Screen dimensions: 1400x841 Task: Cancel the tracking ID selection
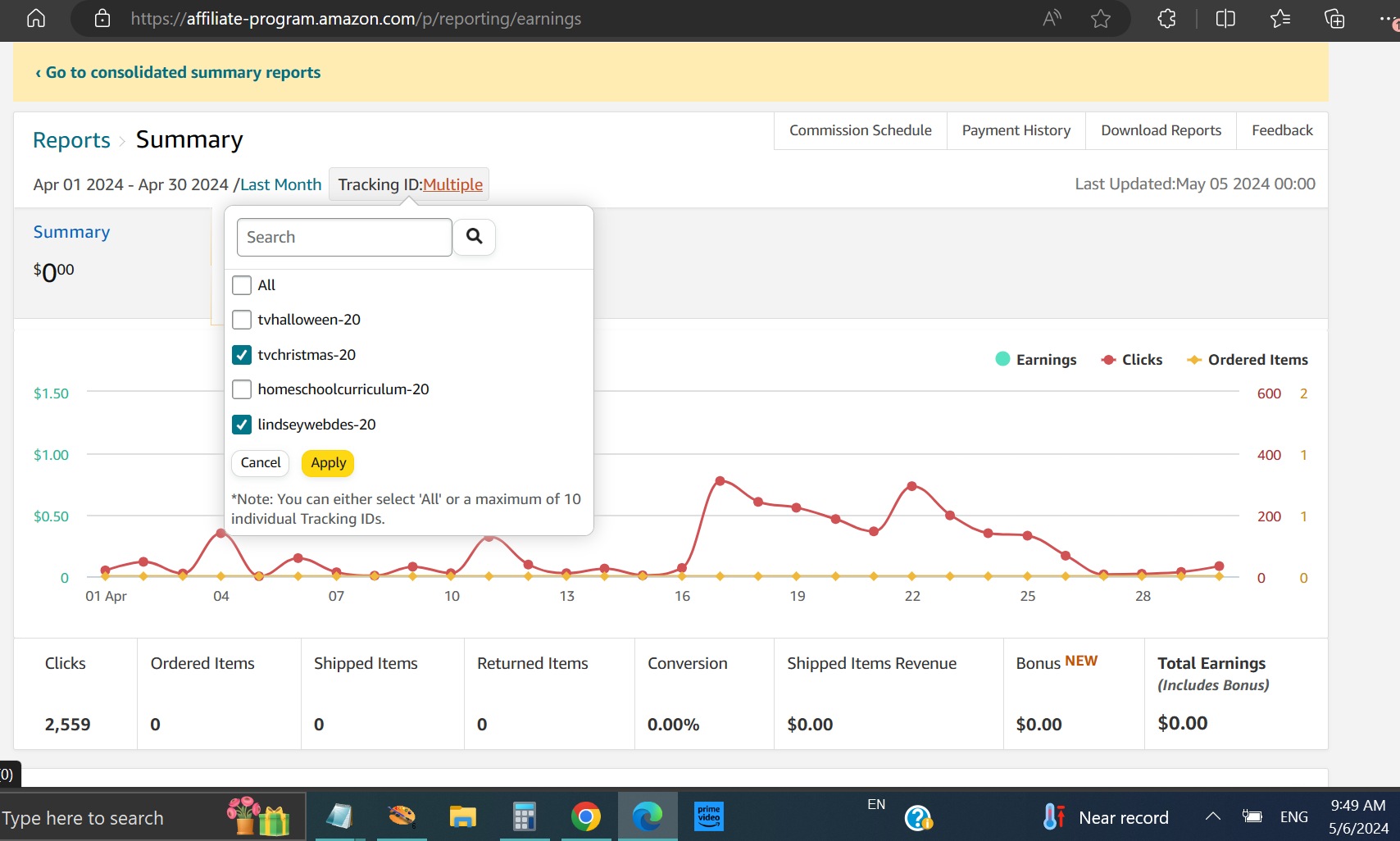pyautogui.click(x=261, y=463)
